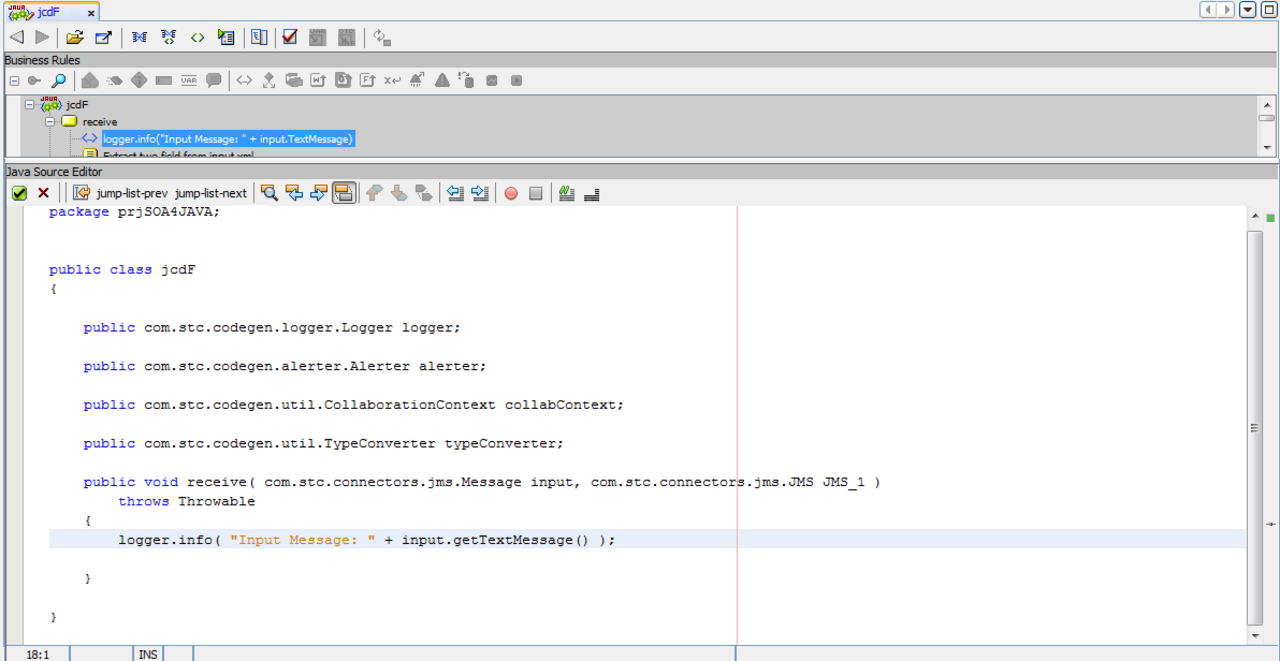The height and width of the screenshot is (661, 1280).
Task: Click the collapse-all minus box in Business Rules toolbar
Action: [x=14, y=80]
